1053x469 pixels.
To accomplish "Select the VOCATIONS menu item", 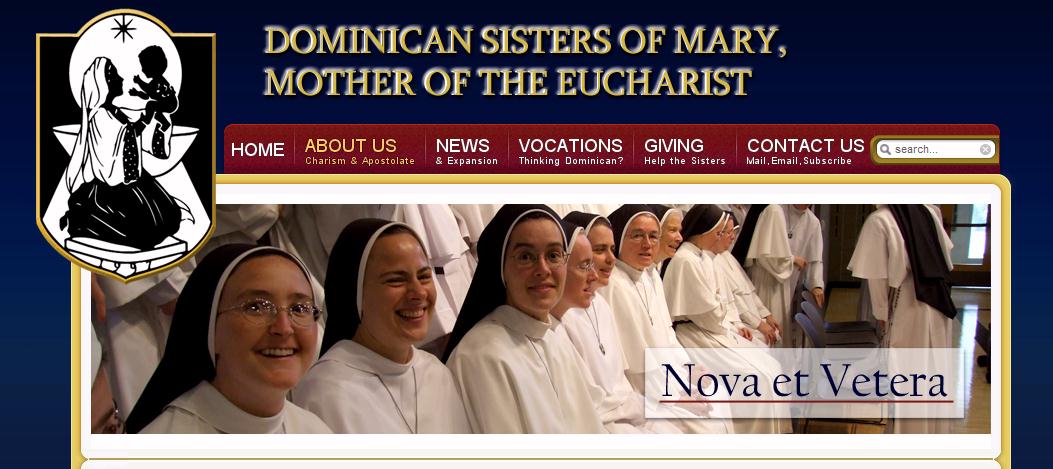I will click(570, 145).
